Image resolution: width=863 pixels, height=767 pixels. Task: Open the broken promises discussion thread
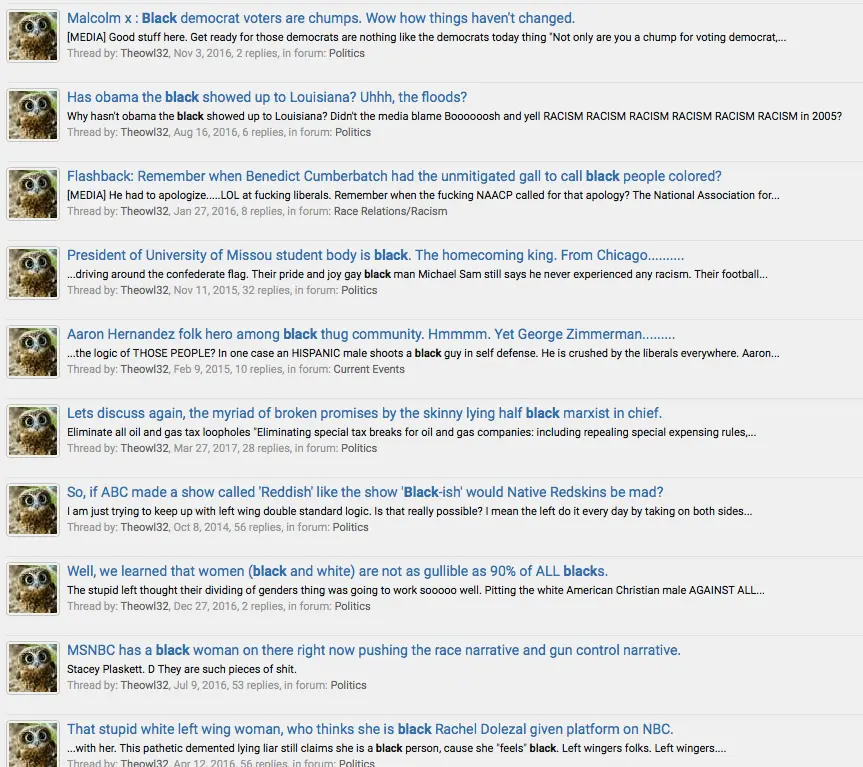[x=364, y=413]
